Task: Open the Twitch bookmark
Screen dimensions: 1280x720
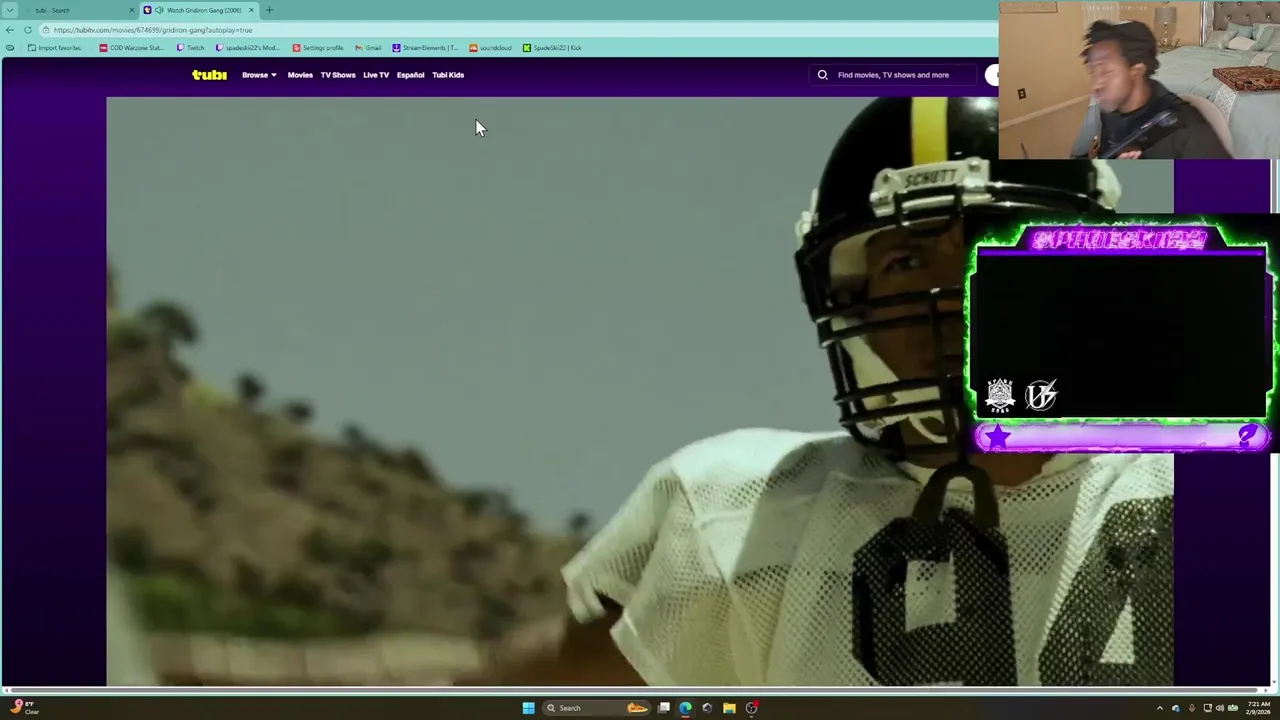Action: (190, 48)
